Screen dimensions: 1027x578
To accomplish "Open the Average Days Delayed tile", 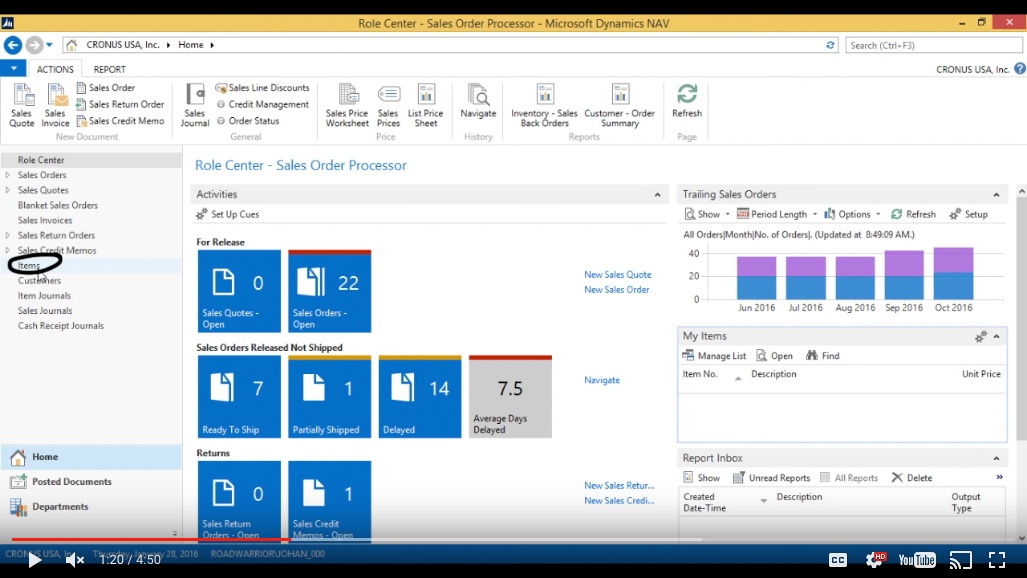I will pyautogui.click(x=510, y=396).
